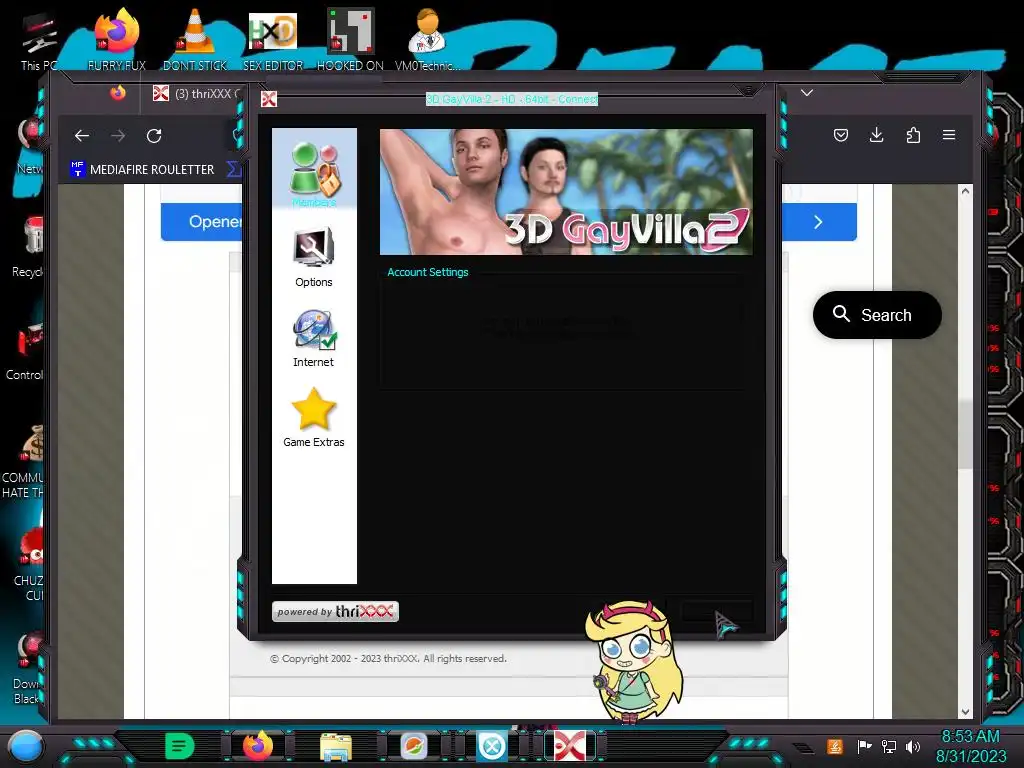Viewport: 1024px width, 768px height.
Task: Open the VM0Technic desktop shortcut
Action: 427,39
